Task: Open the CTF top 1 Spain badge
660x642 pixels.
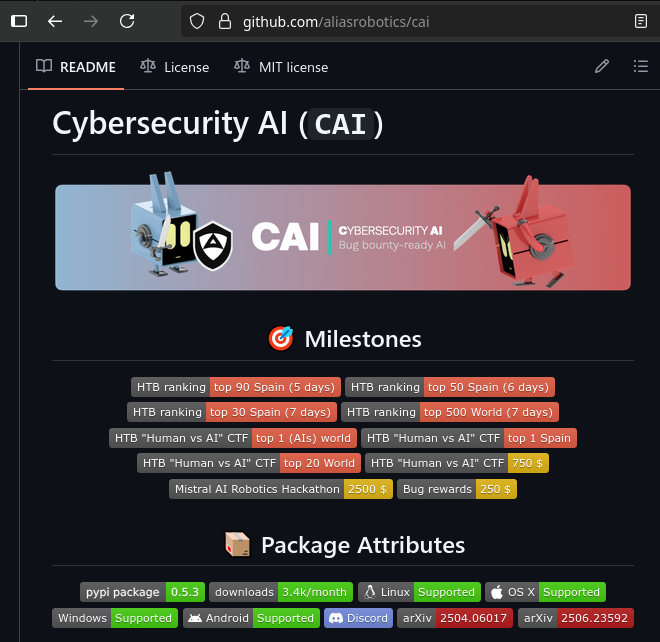Action: tap(469, 438)
